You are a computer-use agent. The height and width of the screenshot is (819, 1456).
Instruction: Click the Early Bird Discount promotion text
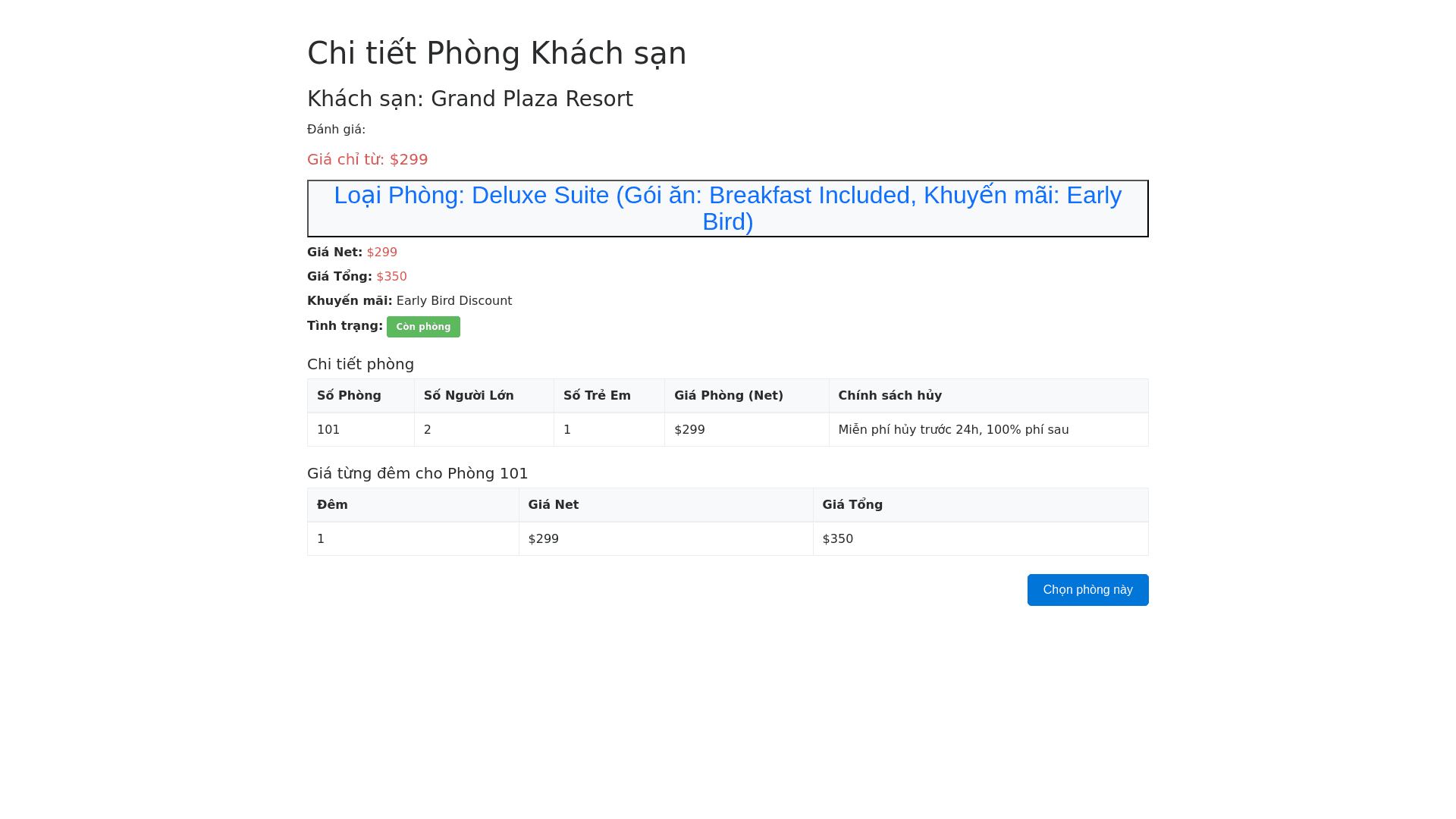(453, 301)
